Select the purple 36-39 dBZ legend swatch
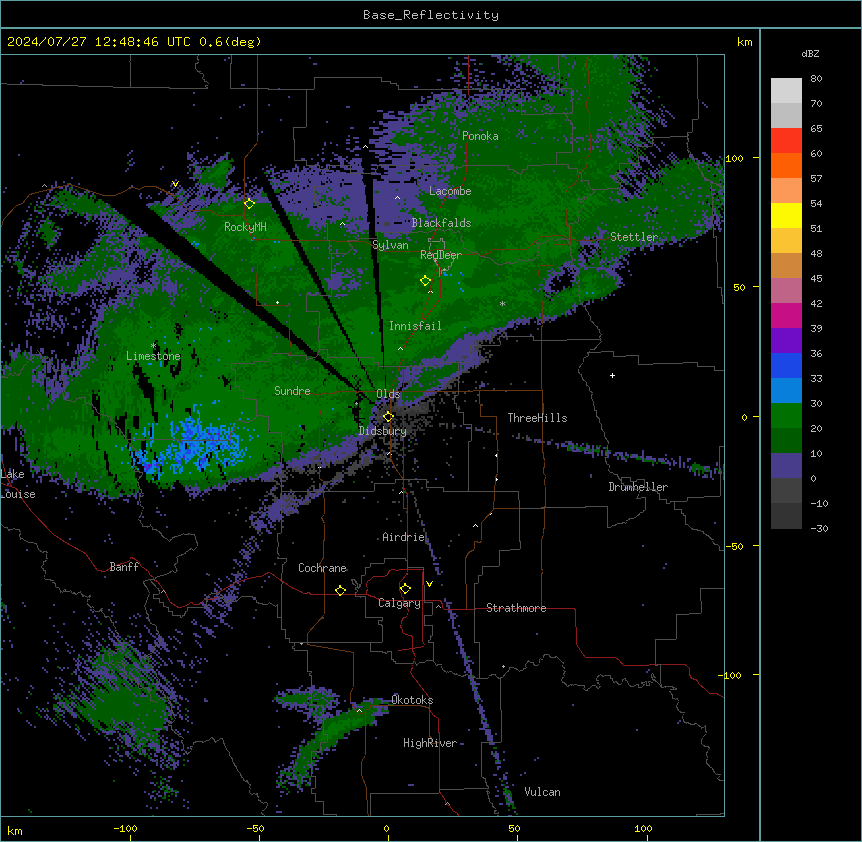Viewport: 862px width, 842px height. (x=786, y=341)
